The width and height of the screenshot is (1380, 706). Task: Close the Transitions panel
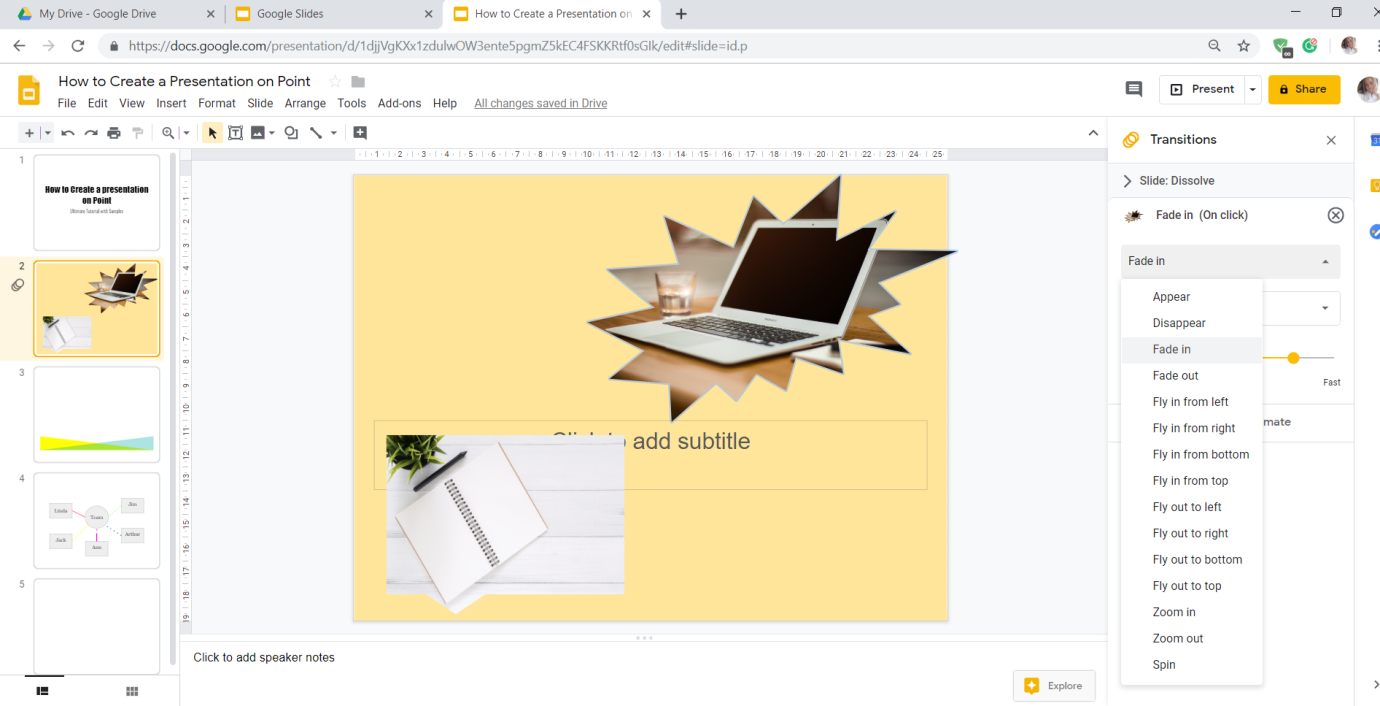point(1331,140)
